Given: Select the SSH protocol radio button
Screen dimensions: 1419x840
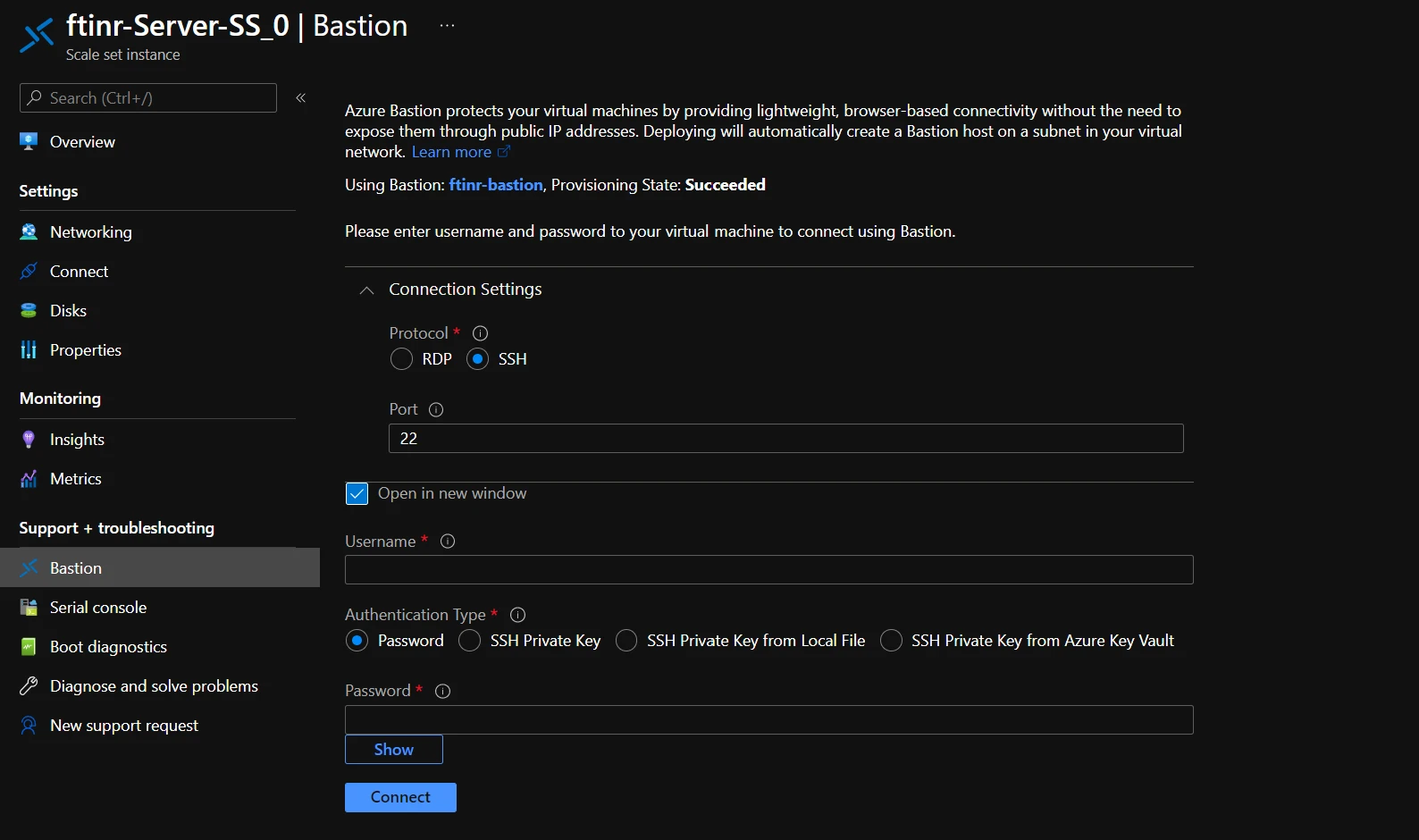Looking at the screenshot, I should (x=478, y=359).
